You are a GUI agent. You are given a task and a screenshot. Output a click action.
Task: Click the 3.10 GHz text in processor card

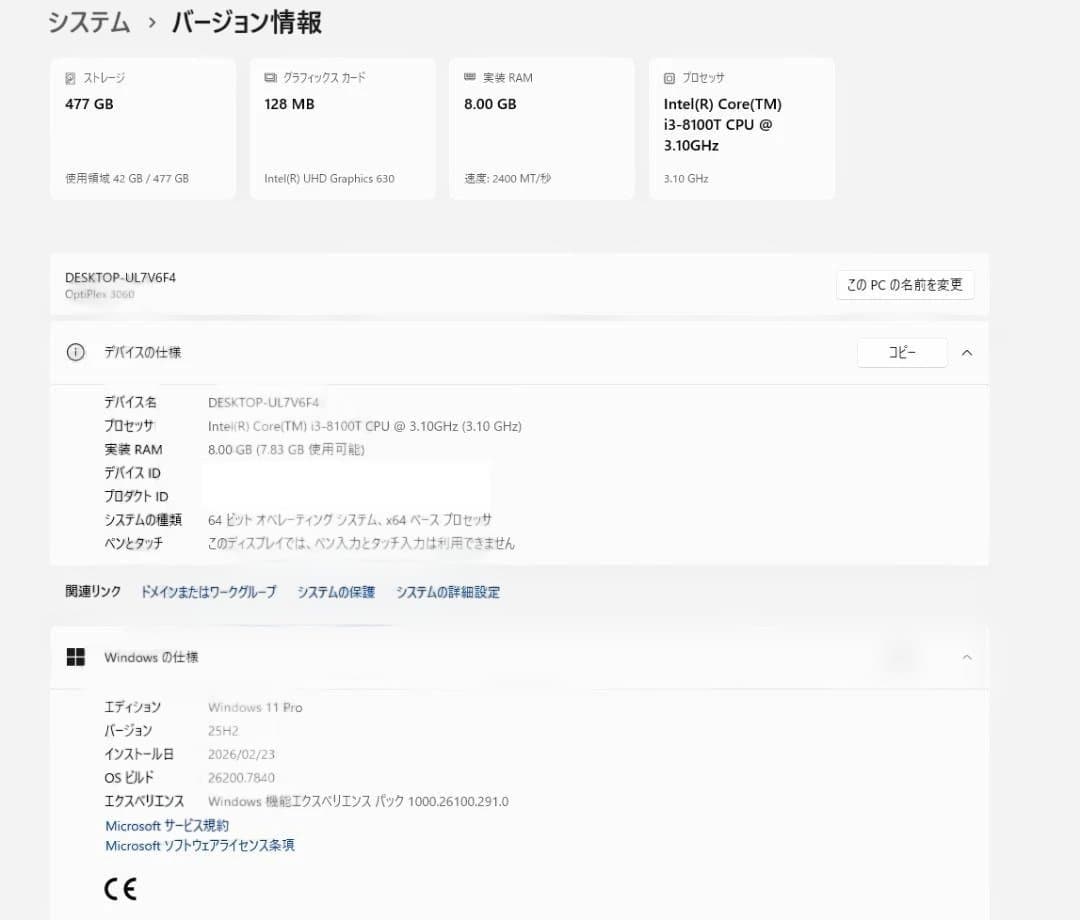click(x=686, y=178)
